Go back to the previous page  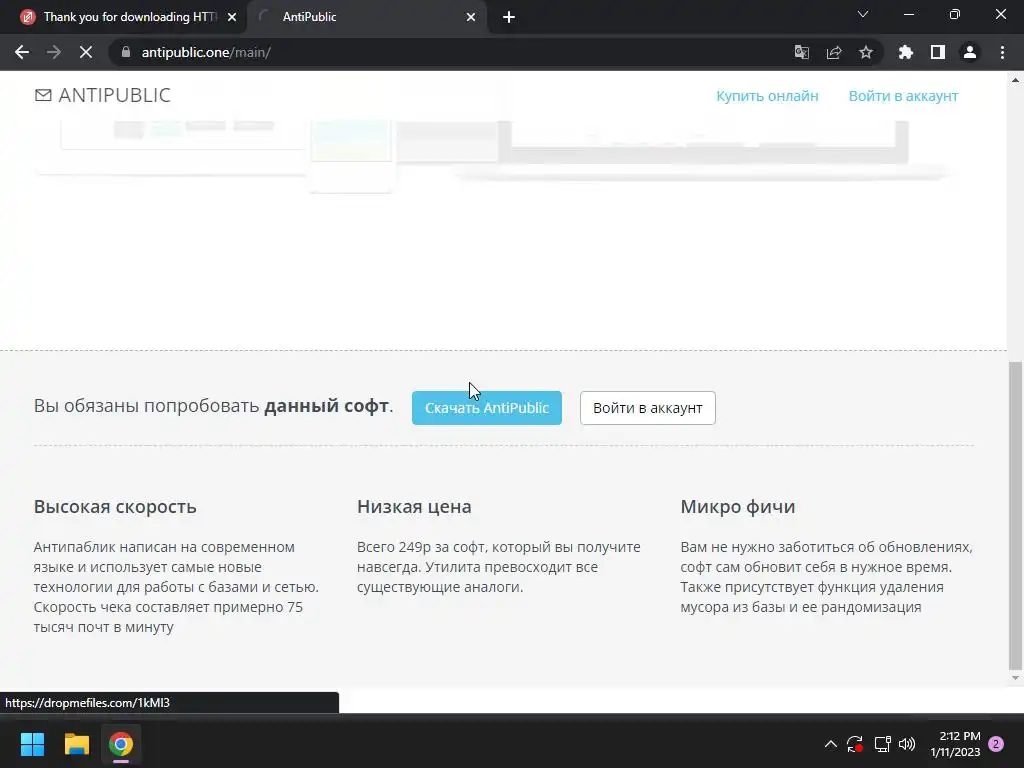click(x=22, y=52)
